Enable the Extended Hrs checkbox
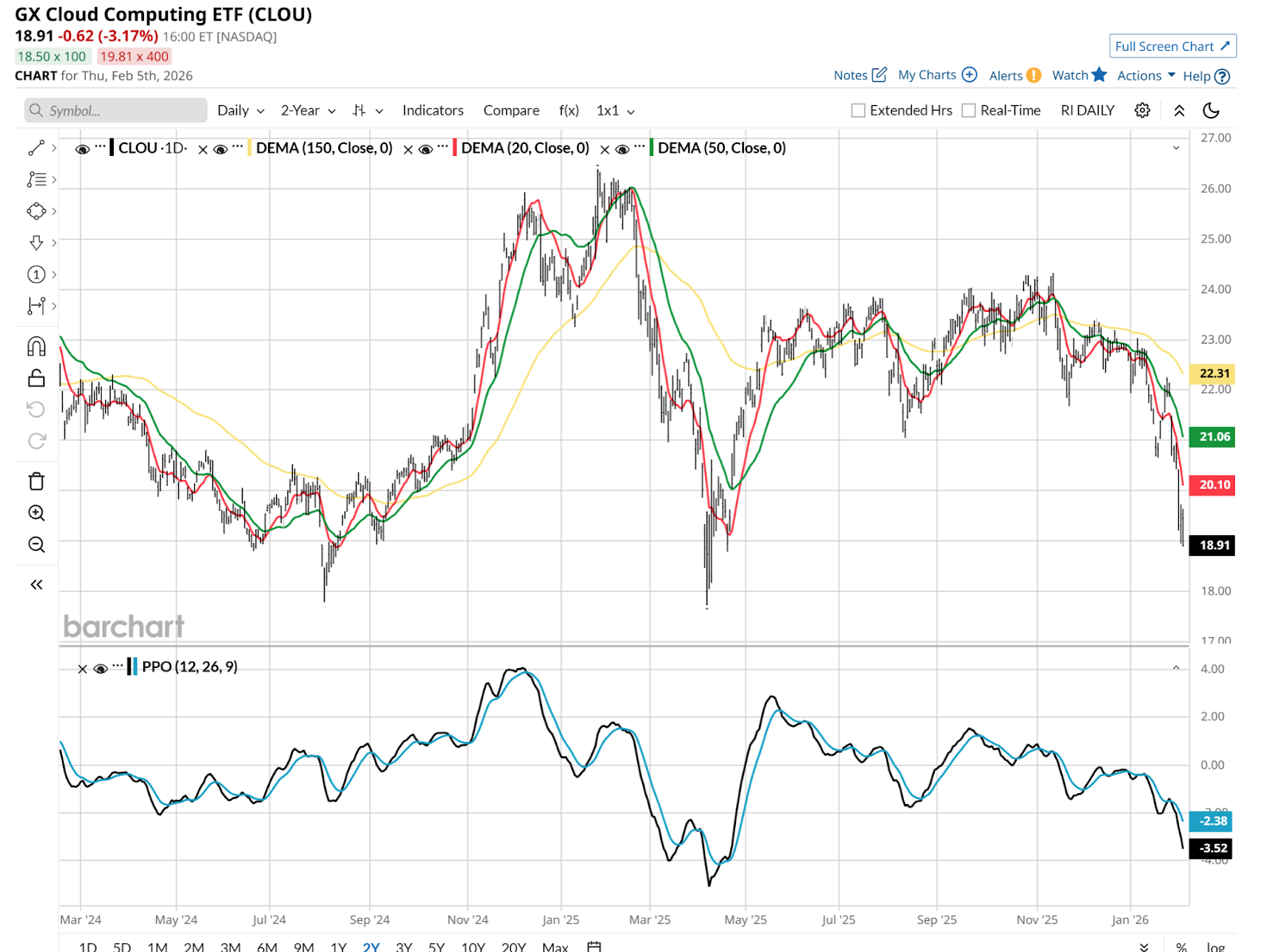The image size is (1273, 952). point(858,111)
